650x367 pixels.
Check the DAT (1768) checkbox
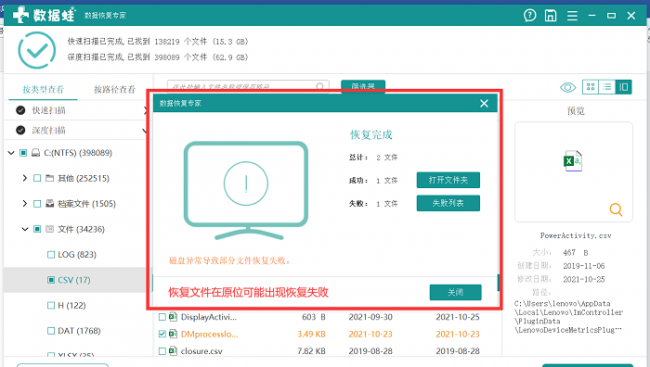point(51,331)
